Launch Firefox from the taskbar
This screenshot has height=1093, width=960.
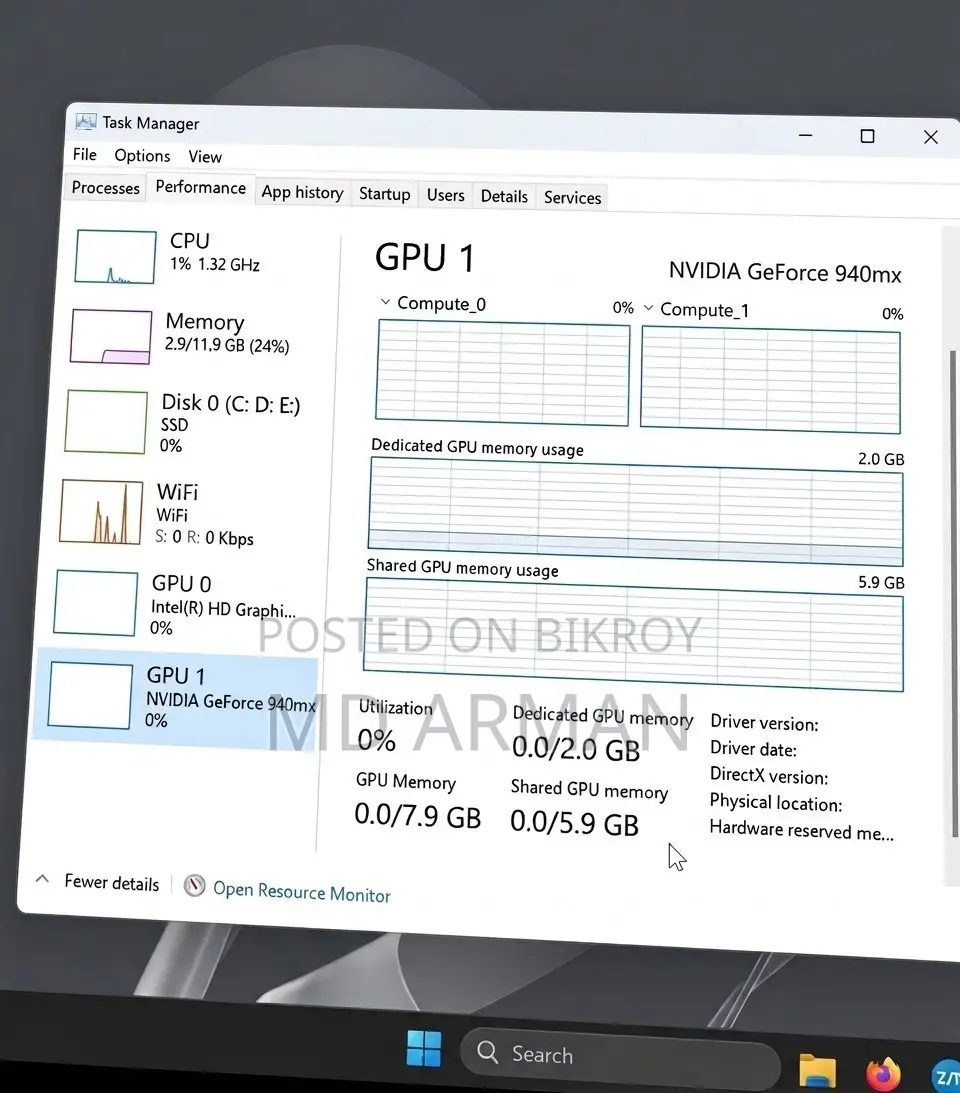883,1073
